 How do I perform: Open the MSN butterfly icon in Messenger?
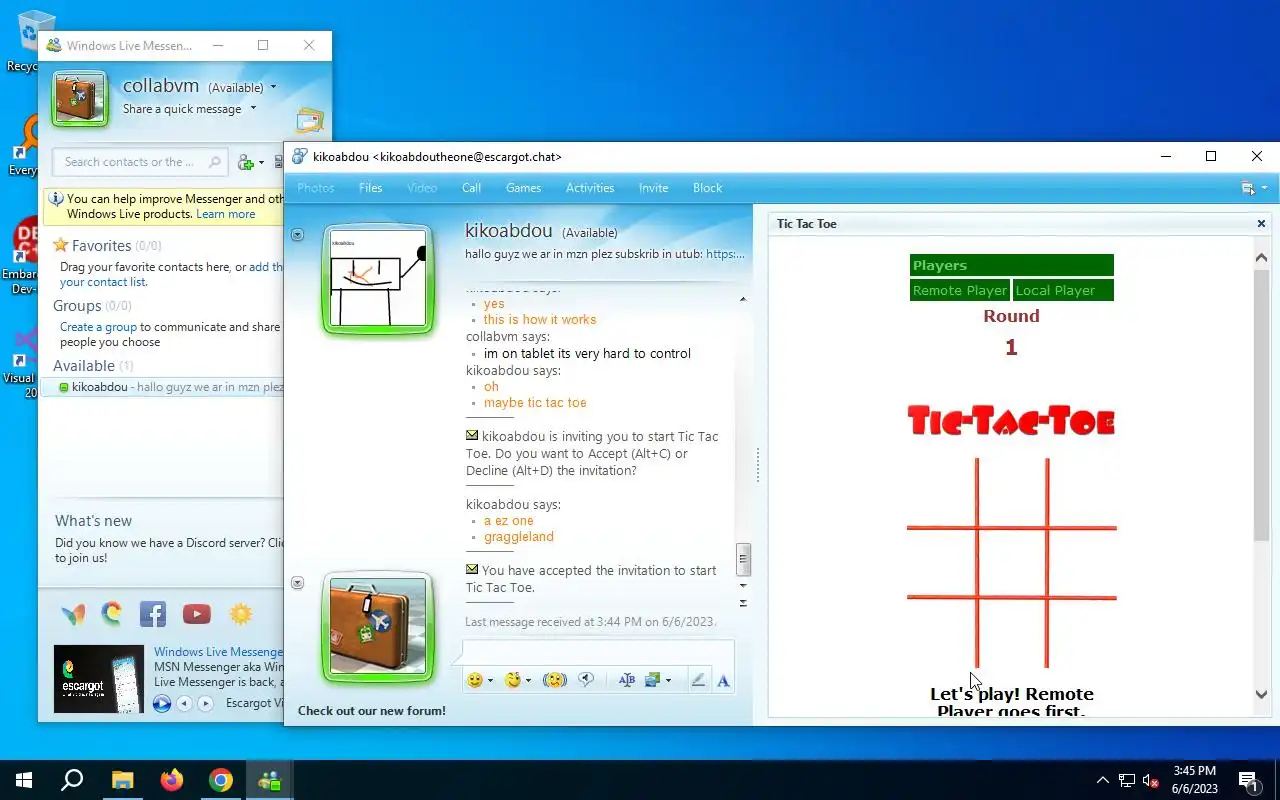(73, 614)
